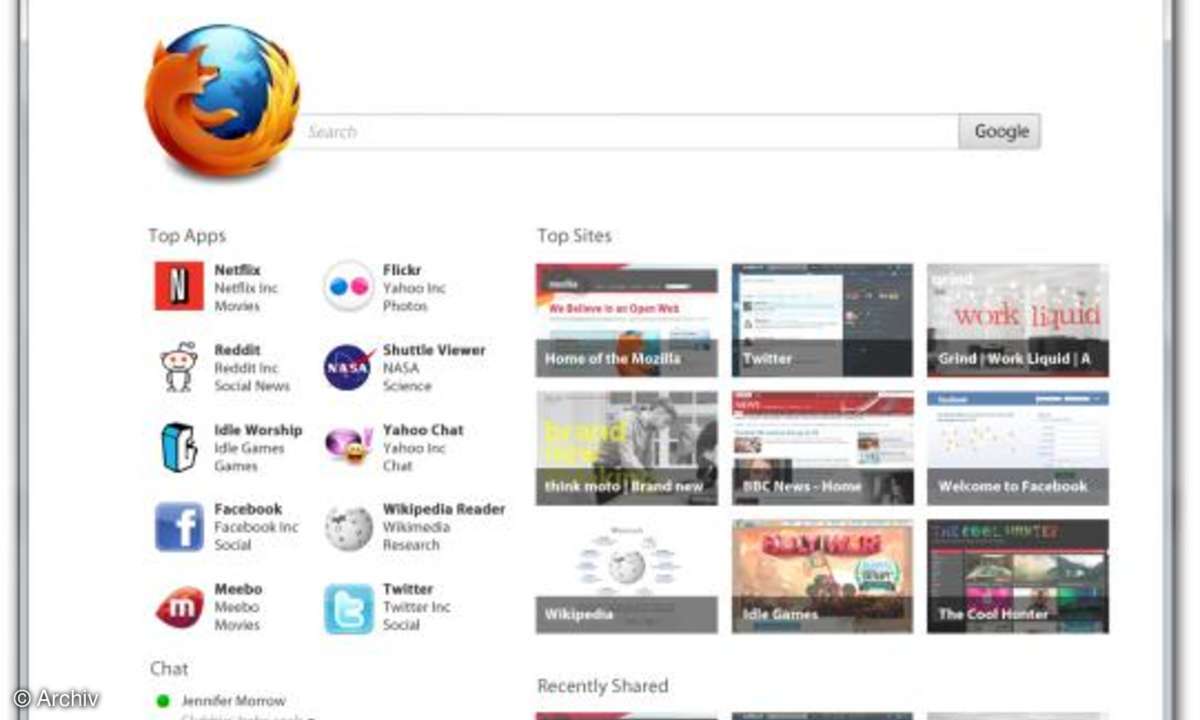Image resolution: width=1200 pixels, height=720 pixels.
Task: Click the Google search button
Action: click(1000, 131)
